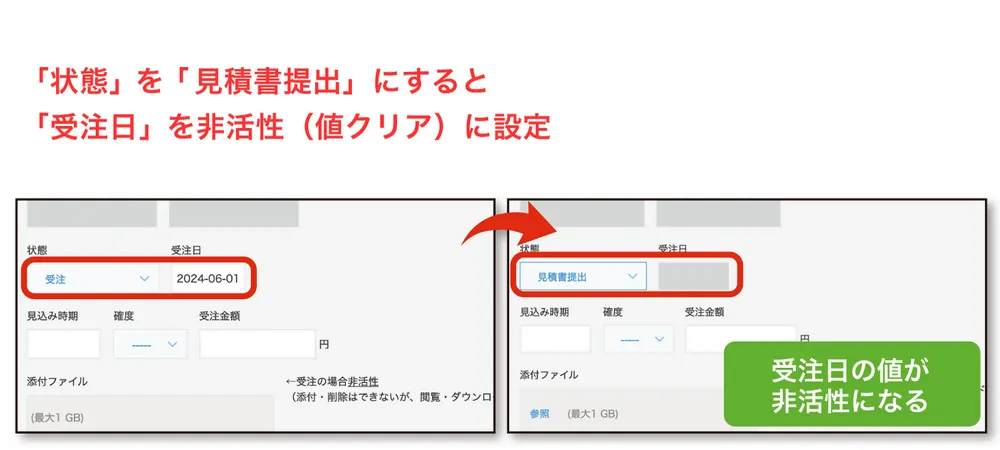The width and height of the screenshot is (1000, 450).
Task: Click the ←受注の場合非活性 note text
Action: (332, 382)
